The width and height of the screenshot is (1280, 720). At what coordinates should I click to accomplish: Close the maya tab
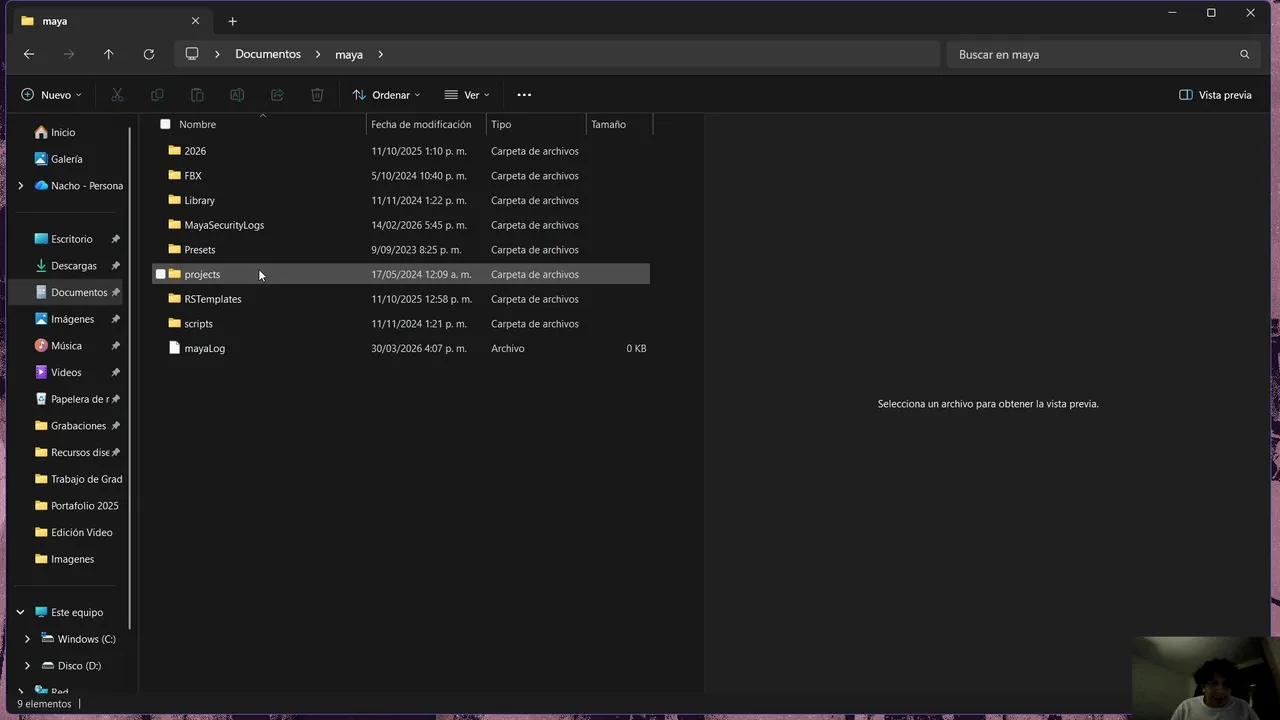pyautogui.click(x=195, y=21)
